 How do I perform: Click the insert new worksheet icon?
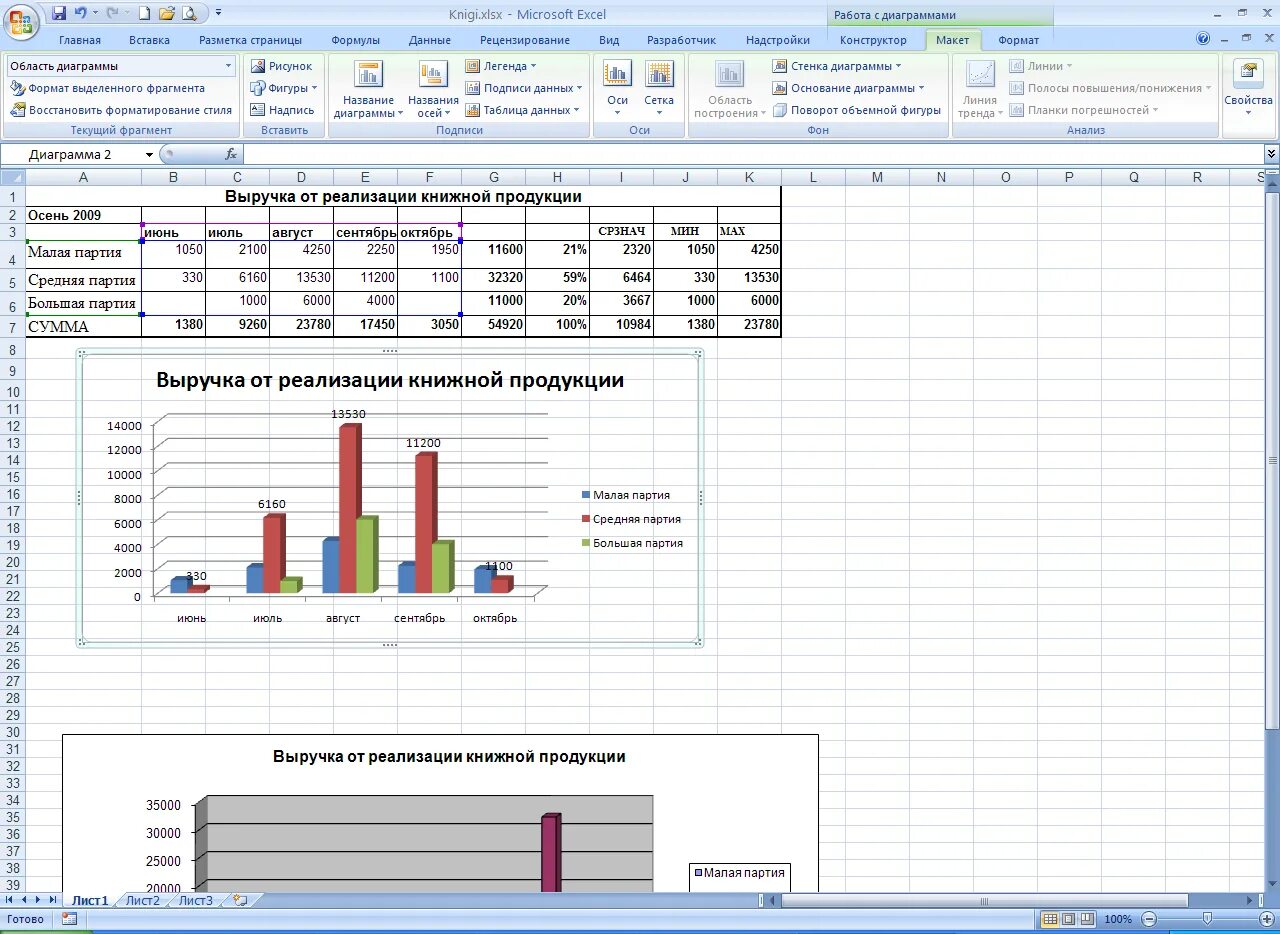240,900
